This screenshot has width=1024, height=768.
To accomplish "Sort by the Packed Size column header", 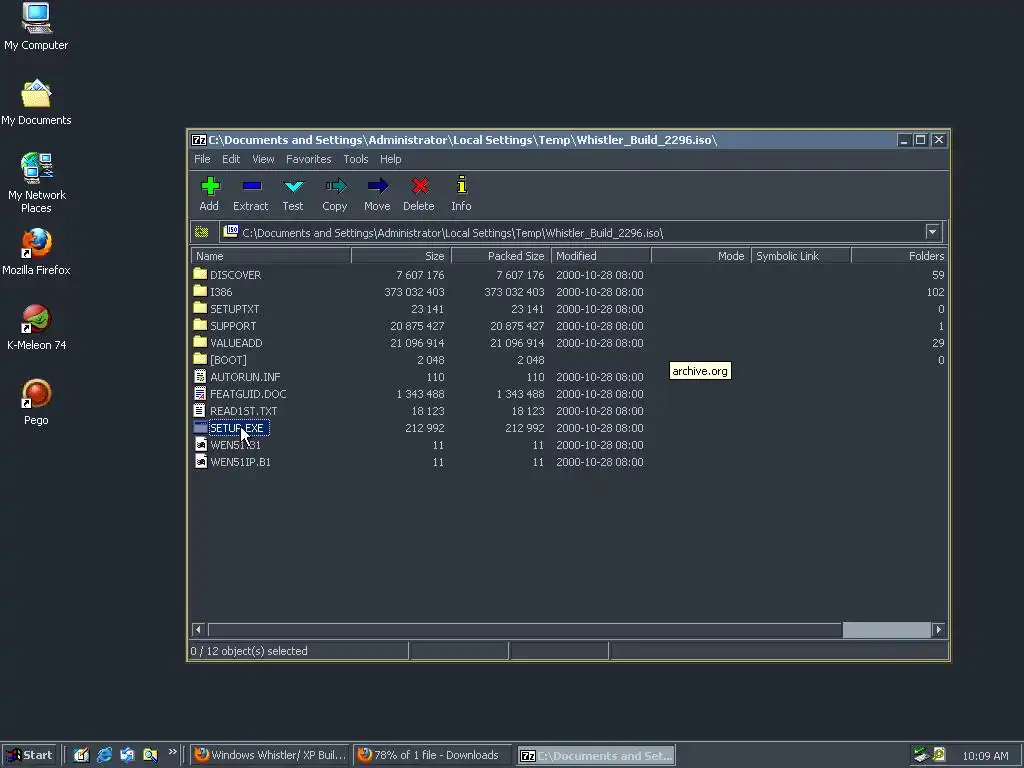I will [501, 256].
